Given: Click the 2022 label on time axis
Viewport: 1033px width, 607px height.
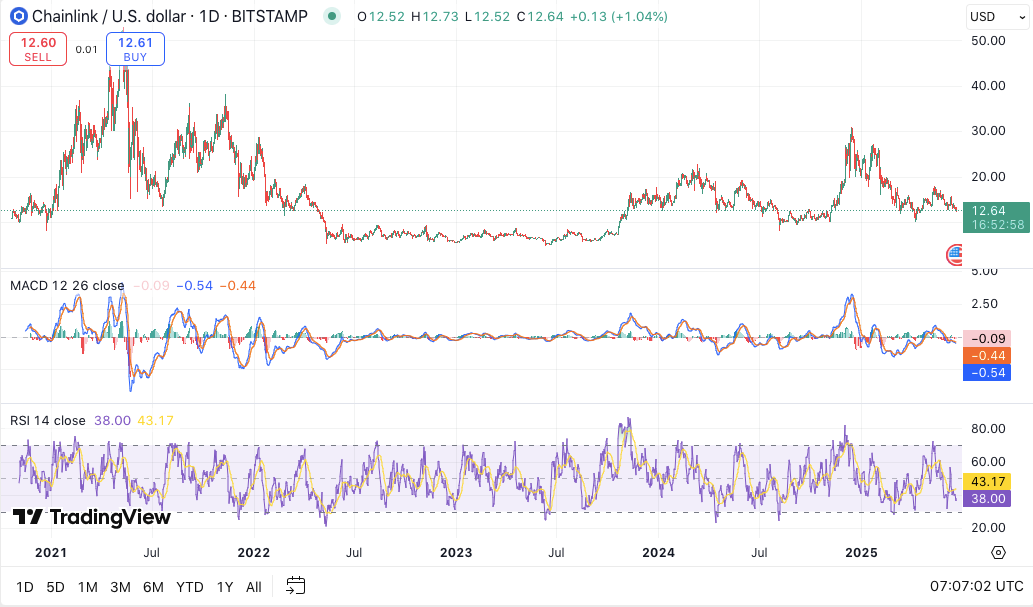Looking at the screenshot, I should (x=254, y=552).
